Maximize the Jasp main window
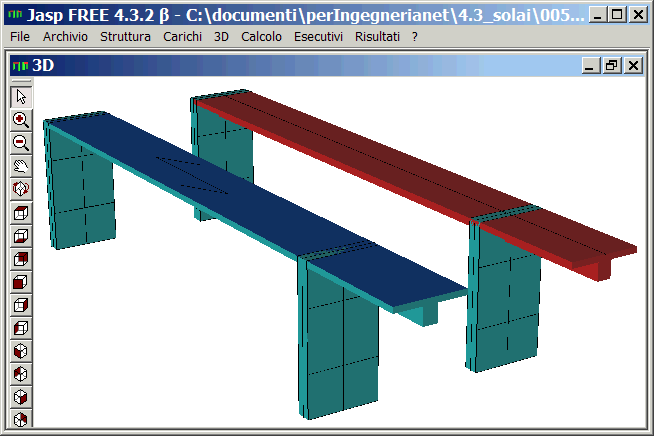Image resolution: width=654 pixels, height=436 pixels. (x=617, y=15)
